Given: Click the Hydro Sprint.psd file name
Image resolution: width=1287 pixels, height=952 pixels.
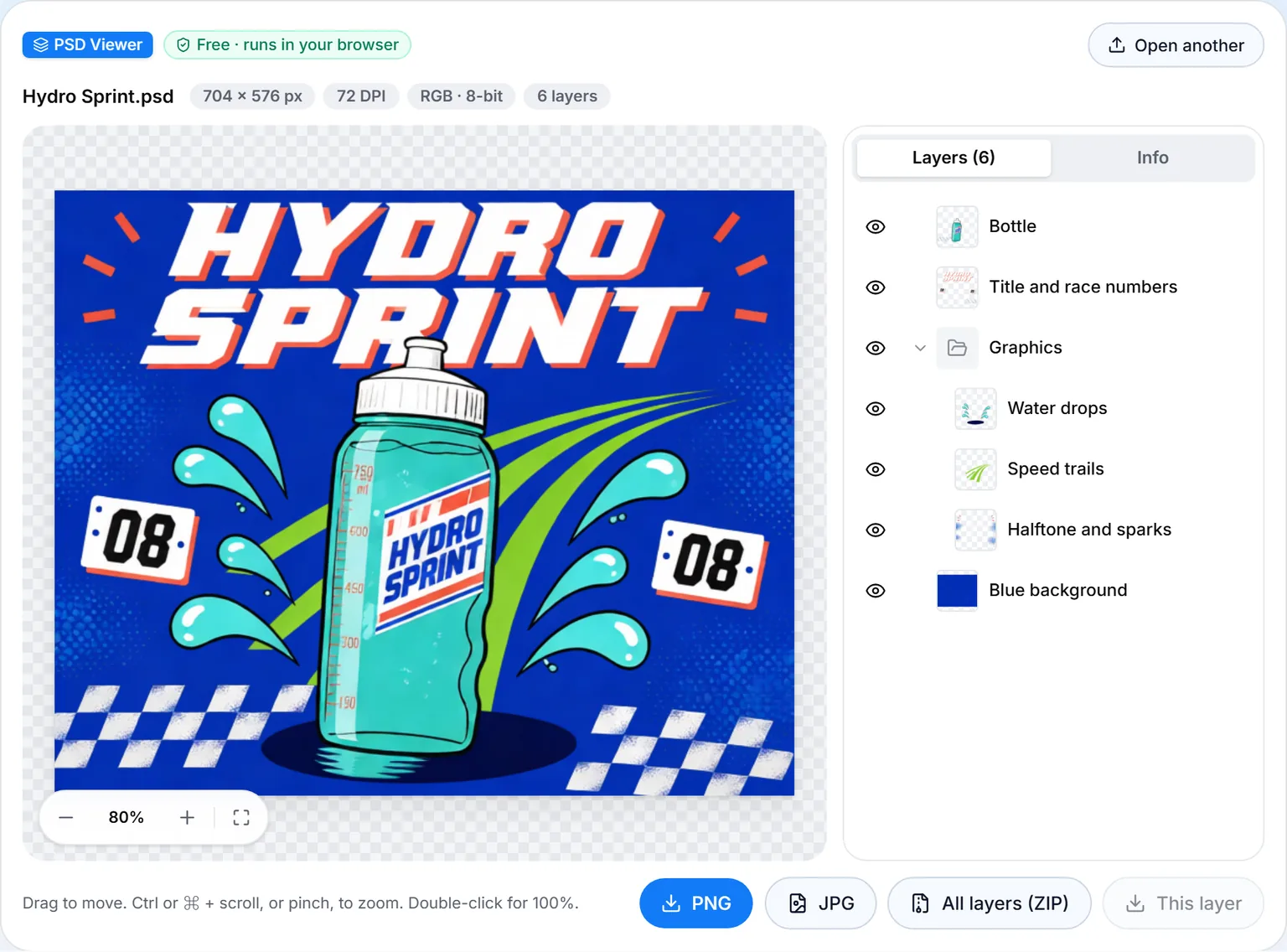Looking at the screenshot, I should tap(98, 96).
